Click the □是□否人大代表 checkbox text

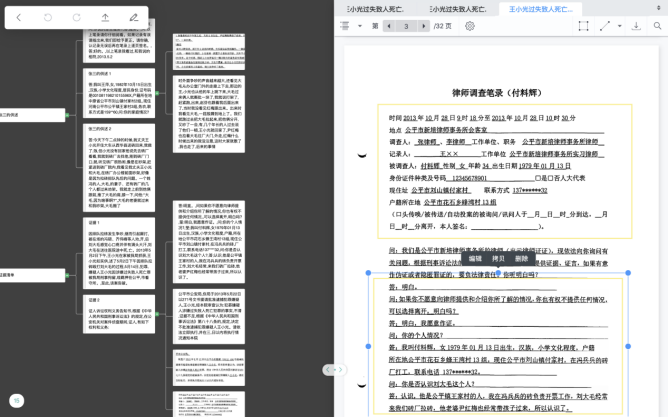(560, 178)
